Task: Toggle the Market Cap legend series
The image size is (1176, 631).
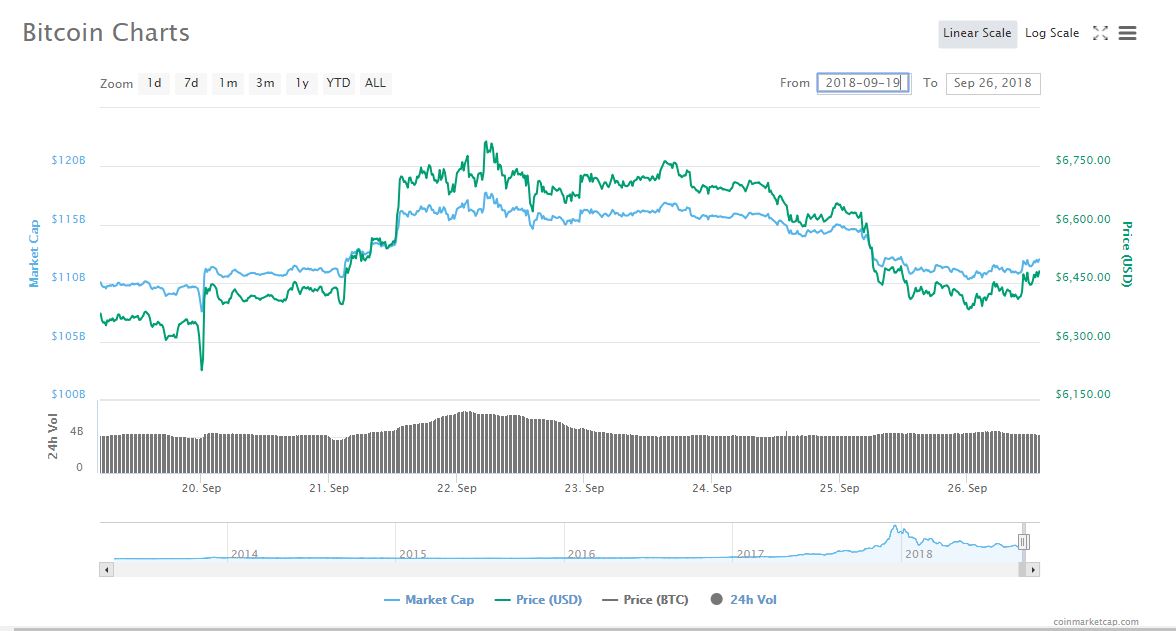Action: coord(429,600)
